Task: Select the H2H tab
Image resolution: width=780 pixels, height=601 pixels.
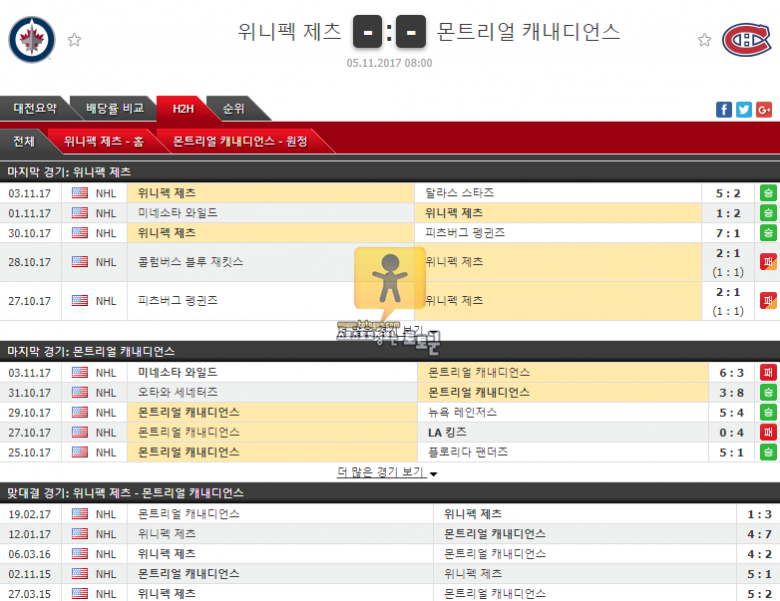Action: pyautogui.click(x=183, y=108)
